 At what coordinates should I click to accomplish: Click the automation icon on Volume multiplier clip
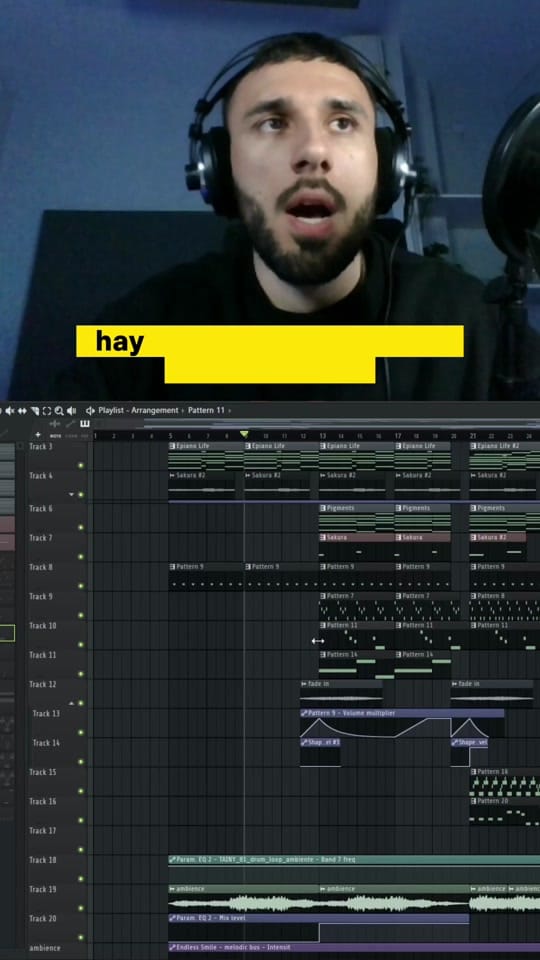(304, 713)
